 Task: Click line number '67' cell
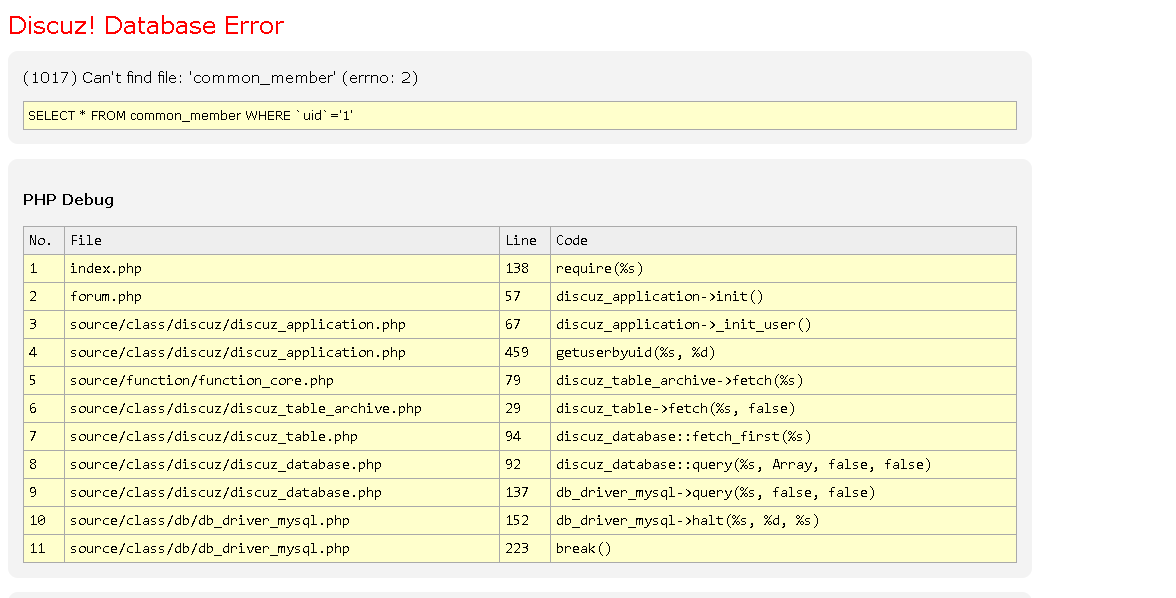525,324
